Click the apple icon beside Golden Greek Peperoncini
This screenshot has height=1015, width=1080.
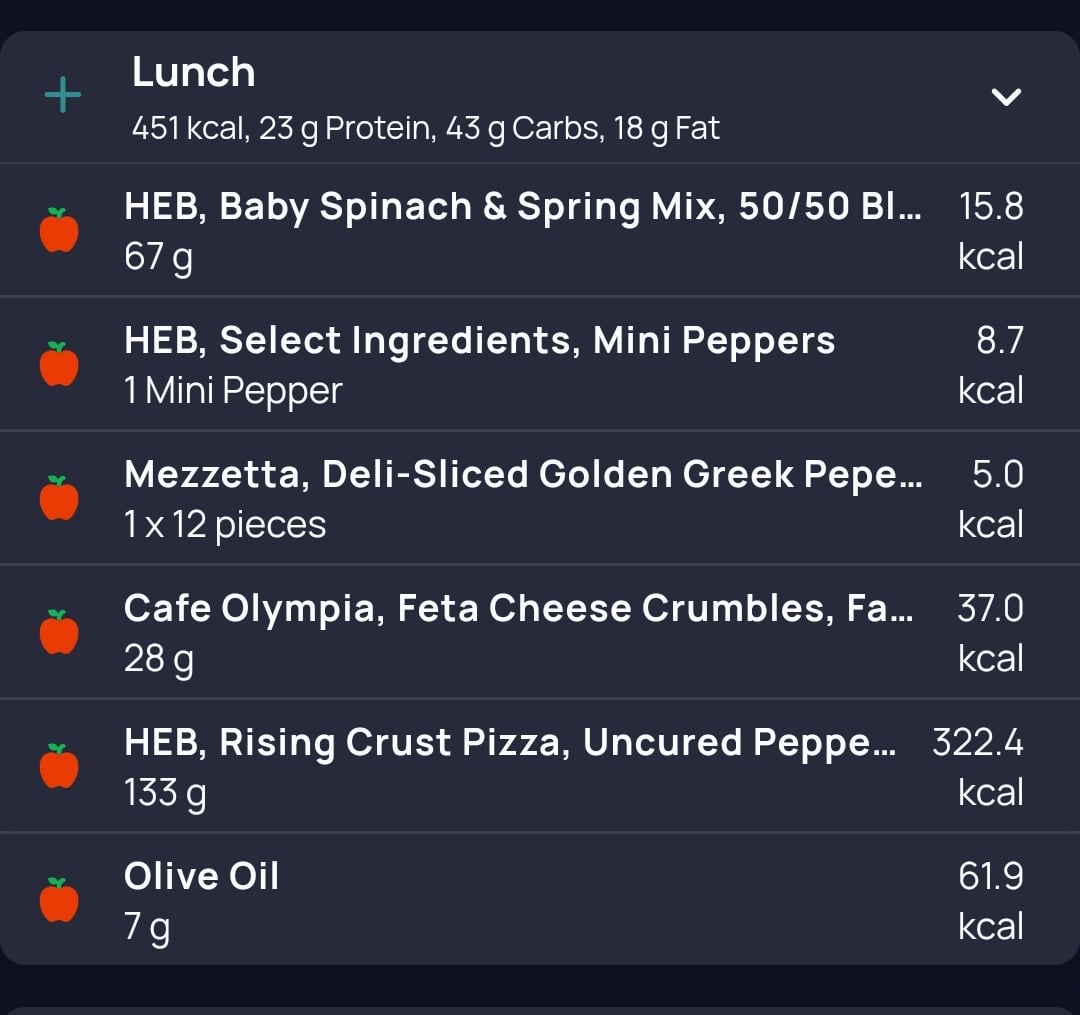point(59,498)
